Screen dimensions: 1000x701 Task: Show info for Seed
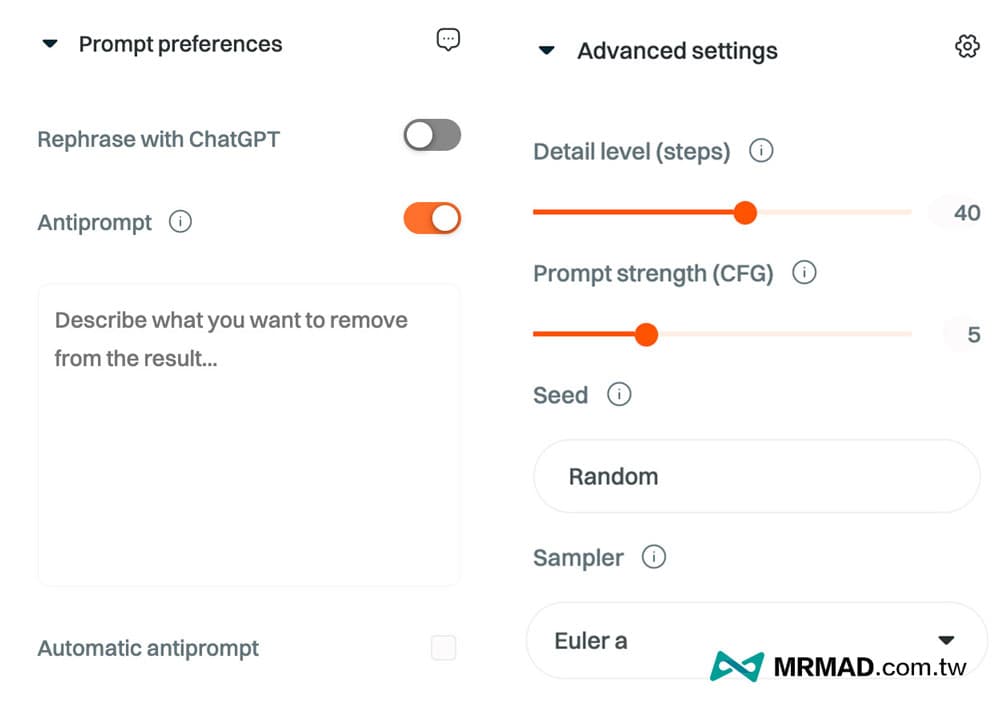click(619, 394)
